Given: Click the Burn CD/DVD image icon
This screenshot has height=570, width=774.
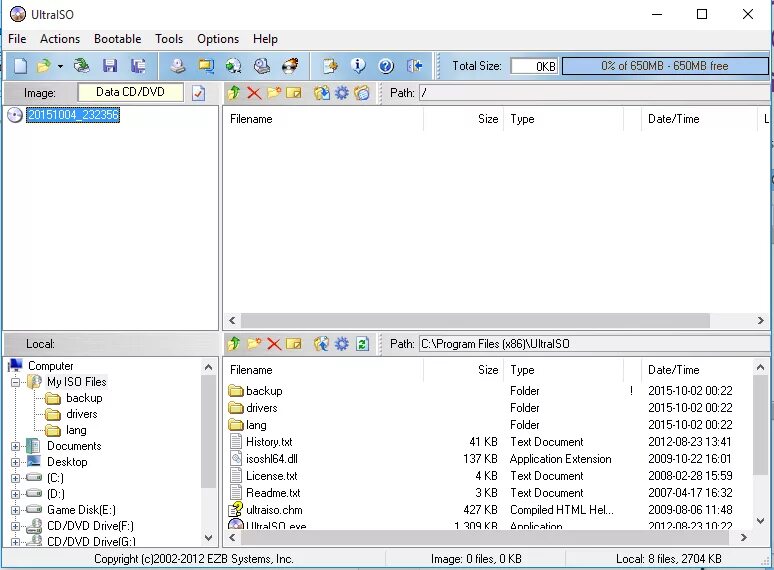Looking at the screenshot, I should click(x=290, y=66).
